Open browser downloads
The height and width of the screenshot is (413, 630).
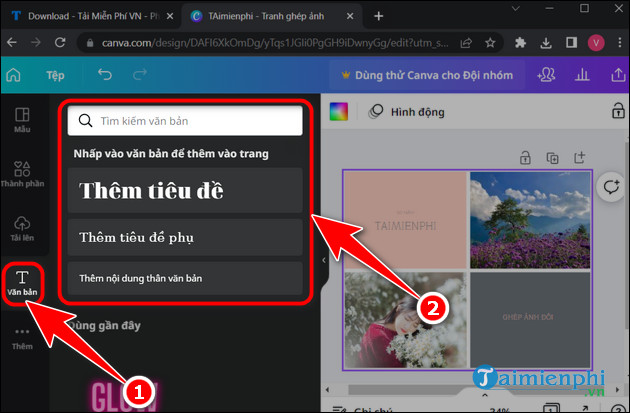coord(546,43)
